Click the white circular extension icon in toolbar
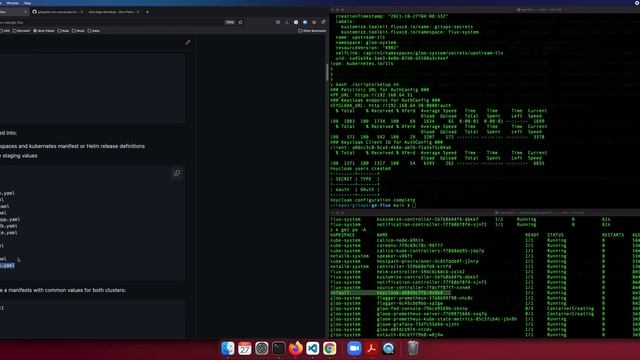The width and height of the screenshot is (640, 360). [296, 22]
